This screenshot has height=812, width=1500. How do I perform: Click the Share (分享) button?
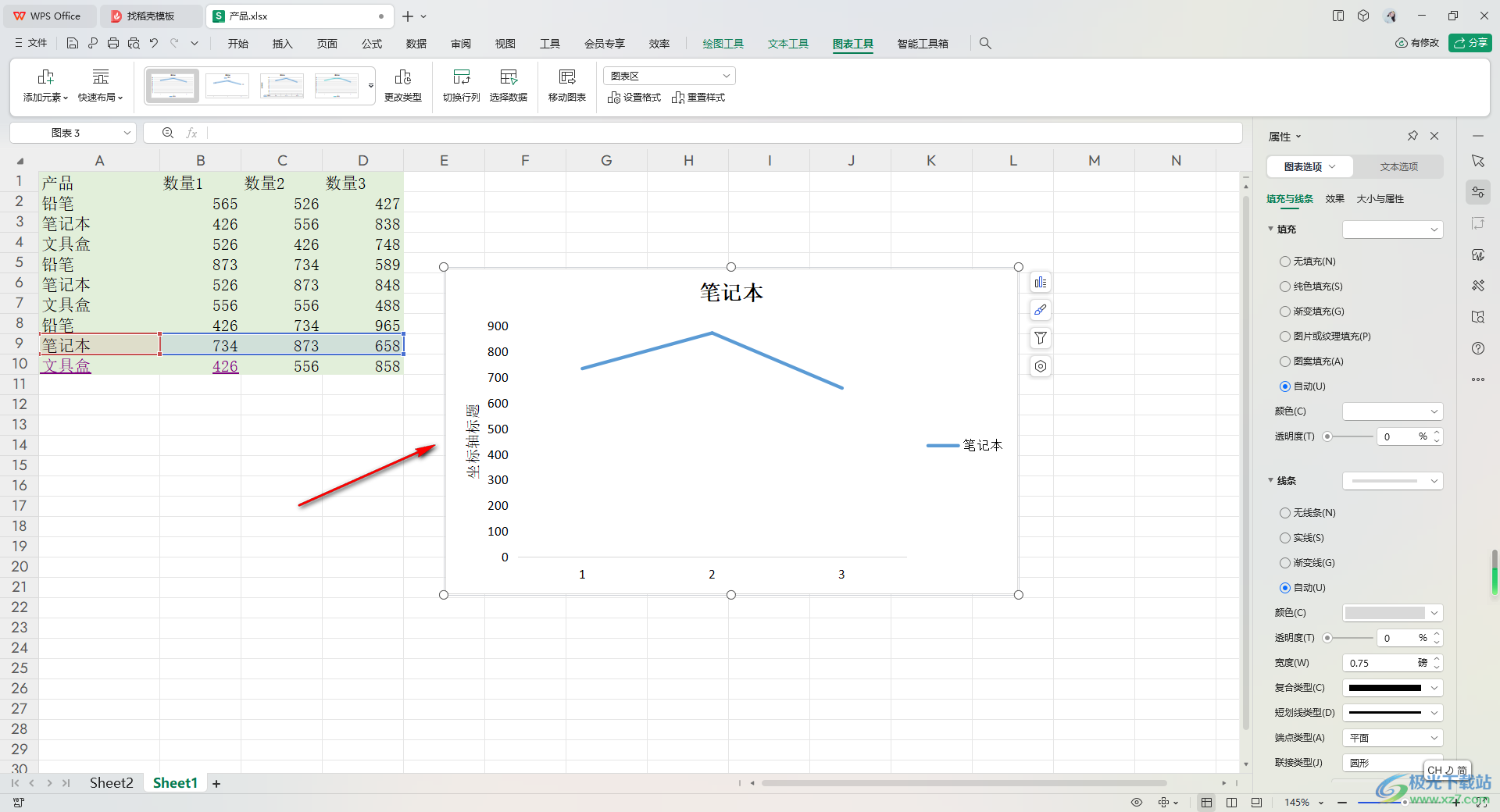(1470, 43)
